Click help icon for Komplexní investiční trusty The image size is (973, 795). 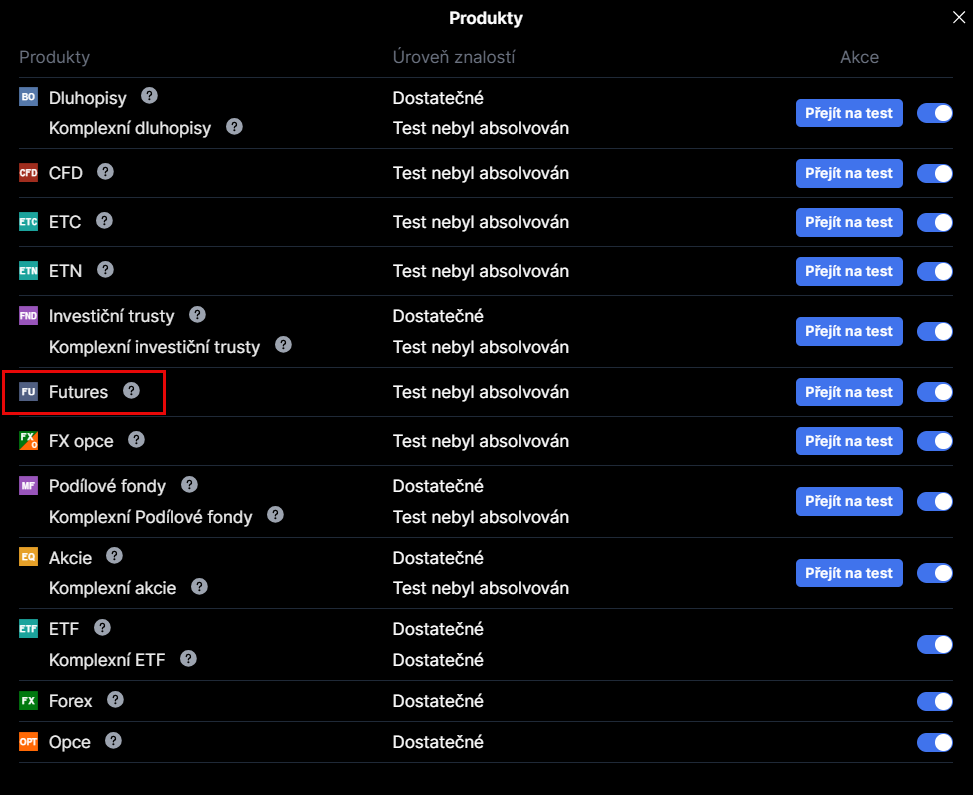tap(283, 345)
